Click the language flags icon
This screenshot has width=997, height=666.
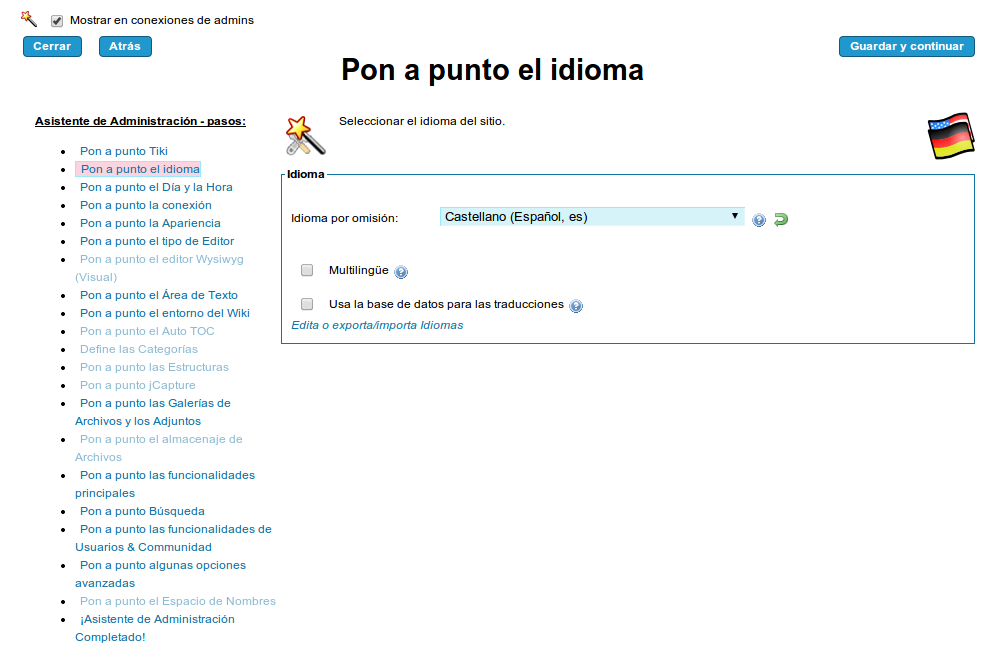click(x=950, y=136)
